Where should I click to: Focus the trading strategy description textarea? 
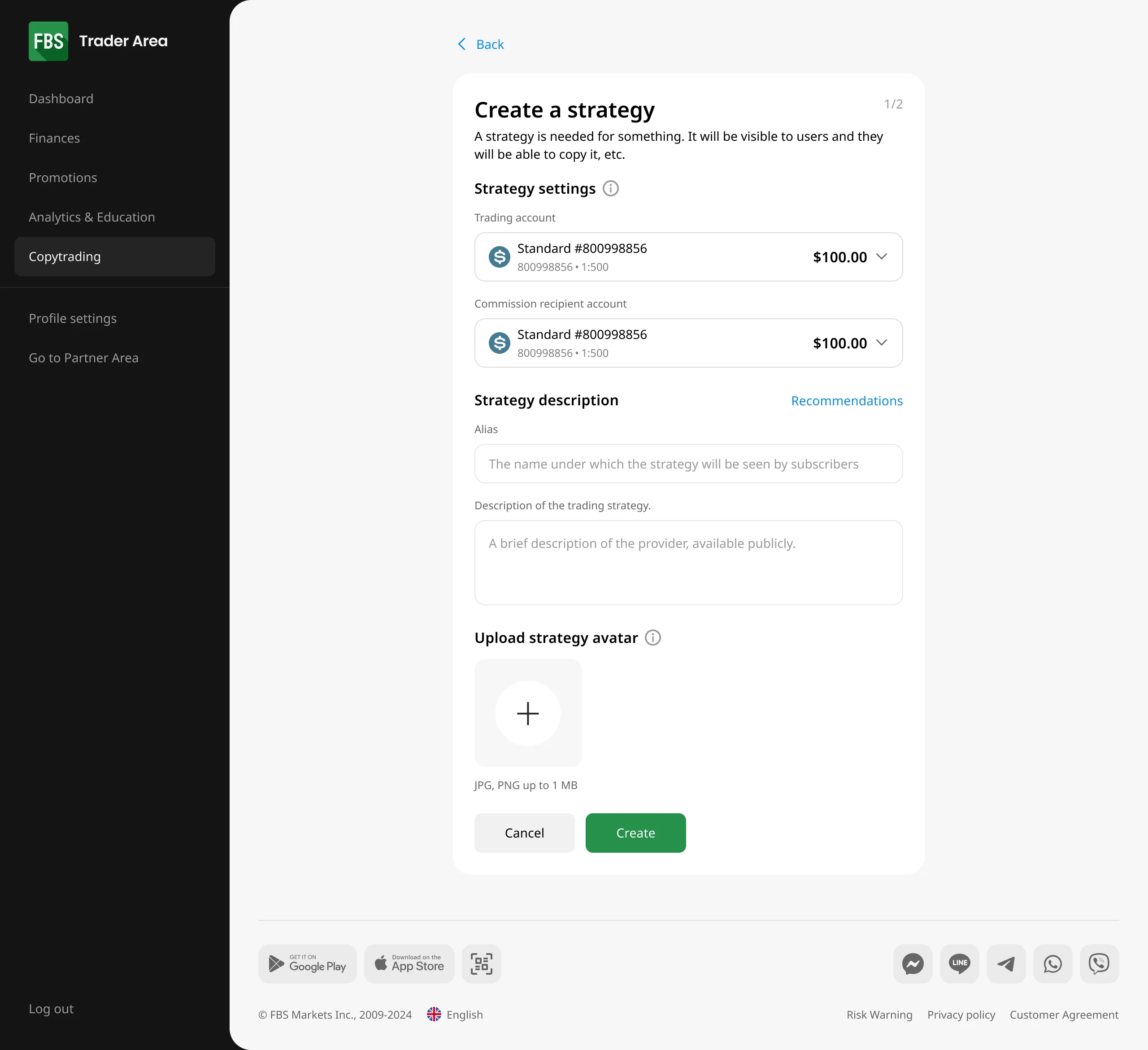[688, 563]
